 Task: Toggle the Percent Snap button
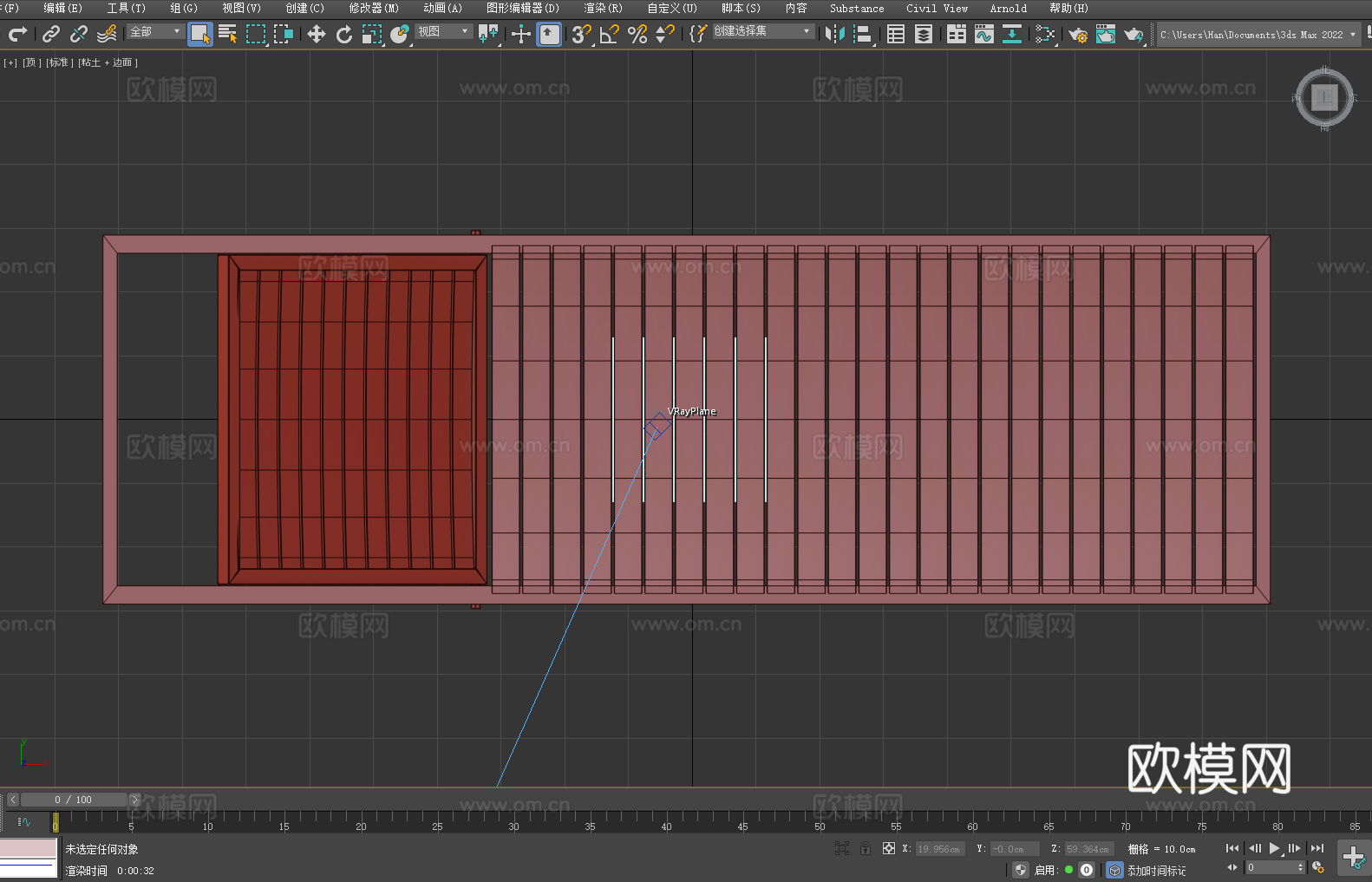[637, 34]
